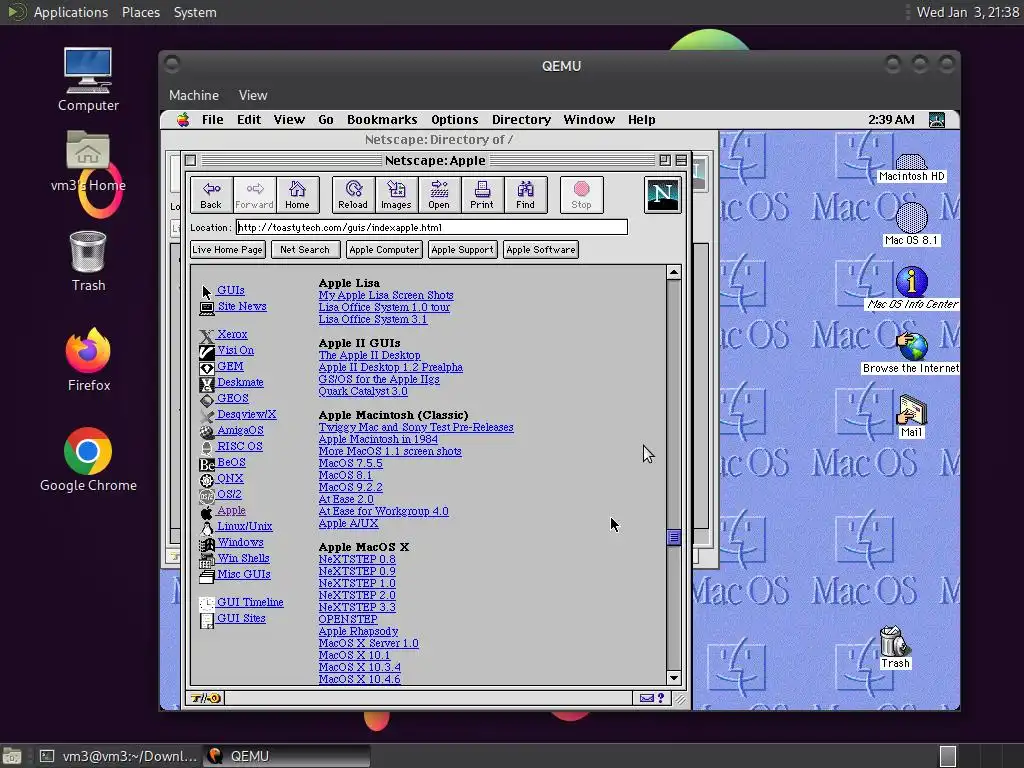Open the Options menu
This screenshot has height=768, width=1024.
pyautogui.click(x=455, y=120)
